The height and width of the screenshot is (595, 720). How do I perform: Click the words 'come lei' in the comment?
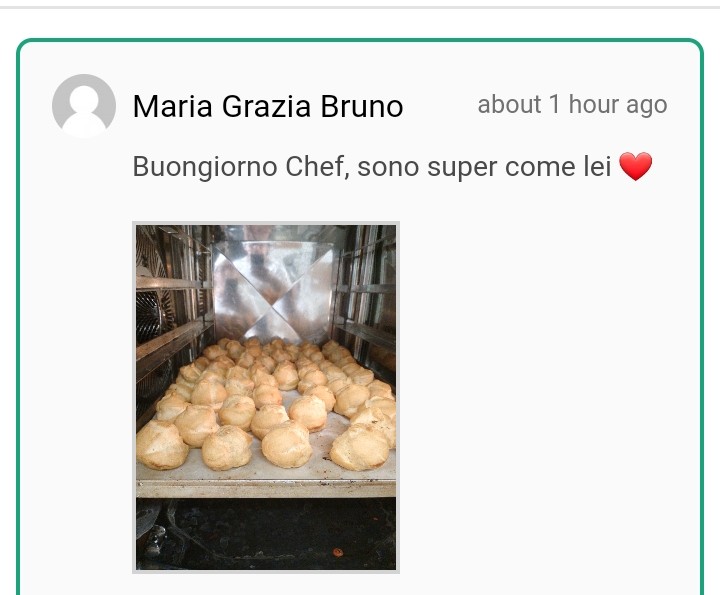(x=558, y=166)
